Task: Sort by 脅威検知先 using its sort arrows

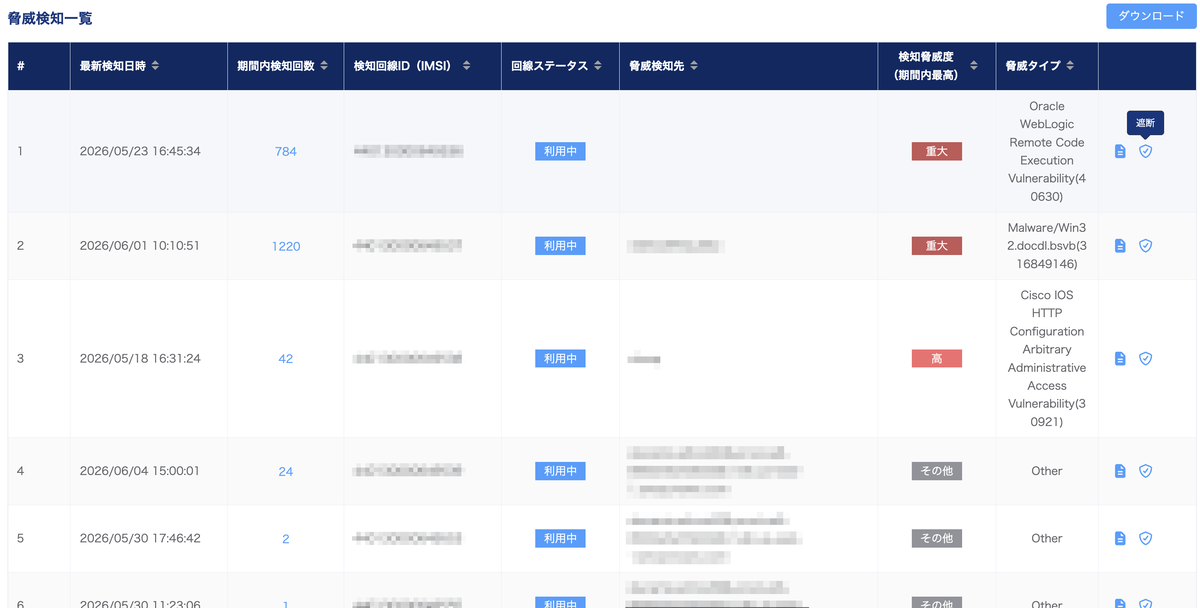Action: 694,66
